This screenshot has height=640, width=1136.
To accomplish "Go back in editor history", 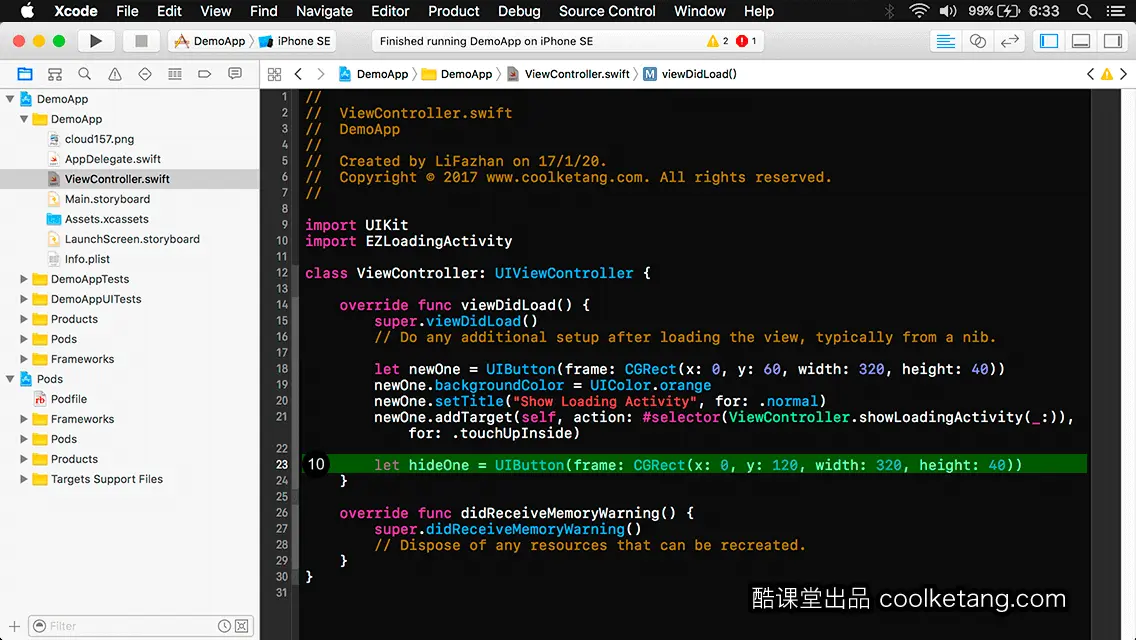I will (x=298, y=74).
